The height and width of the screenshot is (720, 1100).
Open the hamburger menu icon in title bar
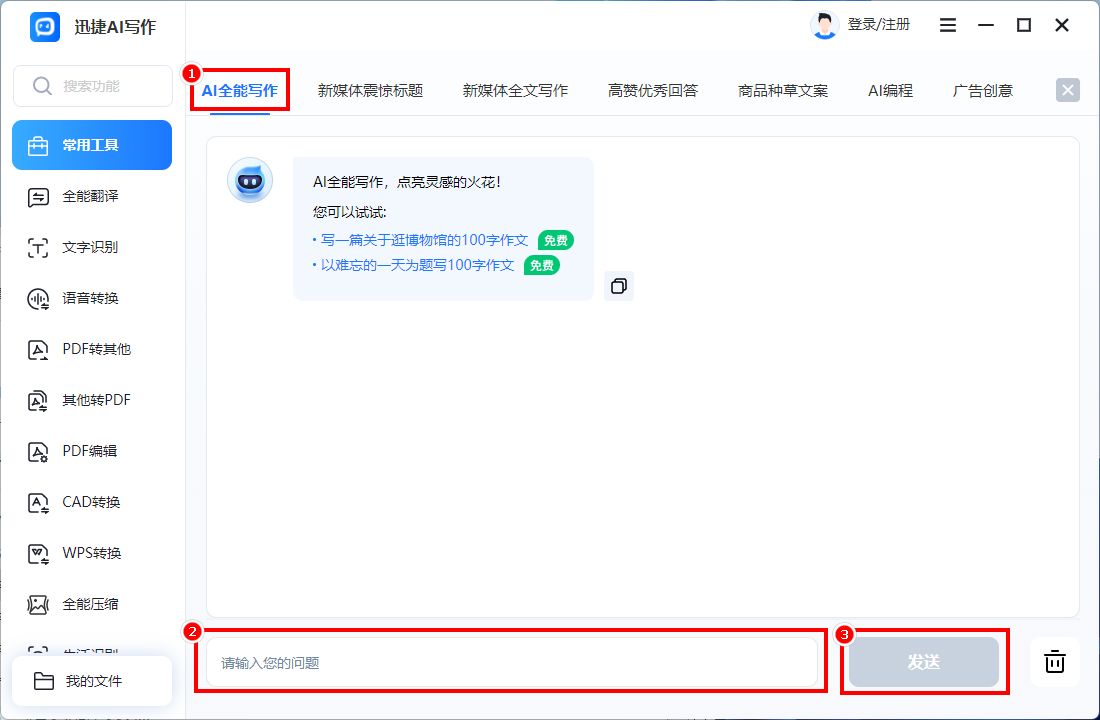948,25
